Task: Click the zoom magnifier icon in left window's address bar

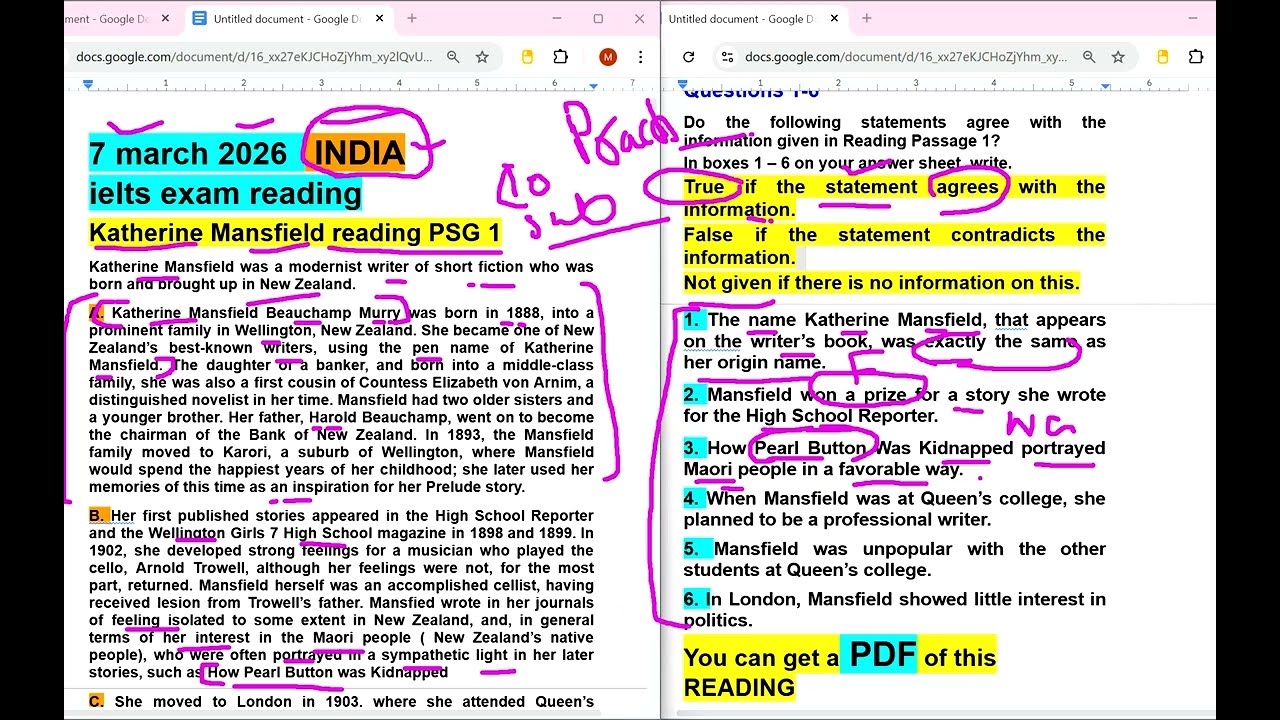Action: [454, 57]
